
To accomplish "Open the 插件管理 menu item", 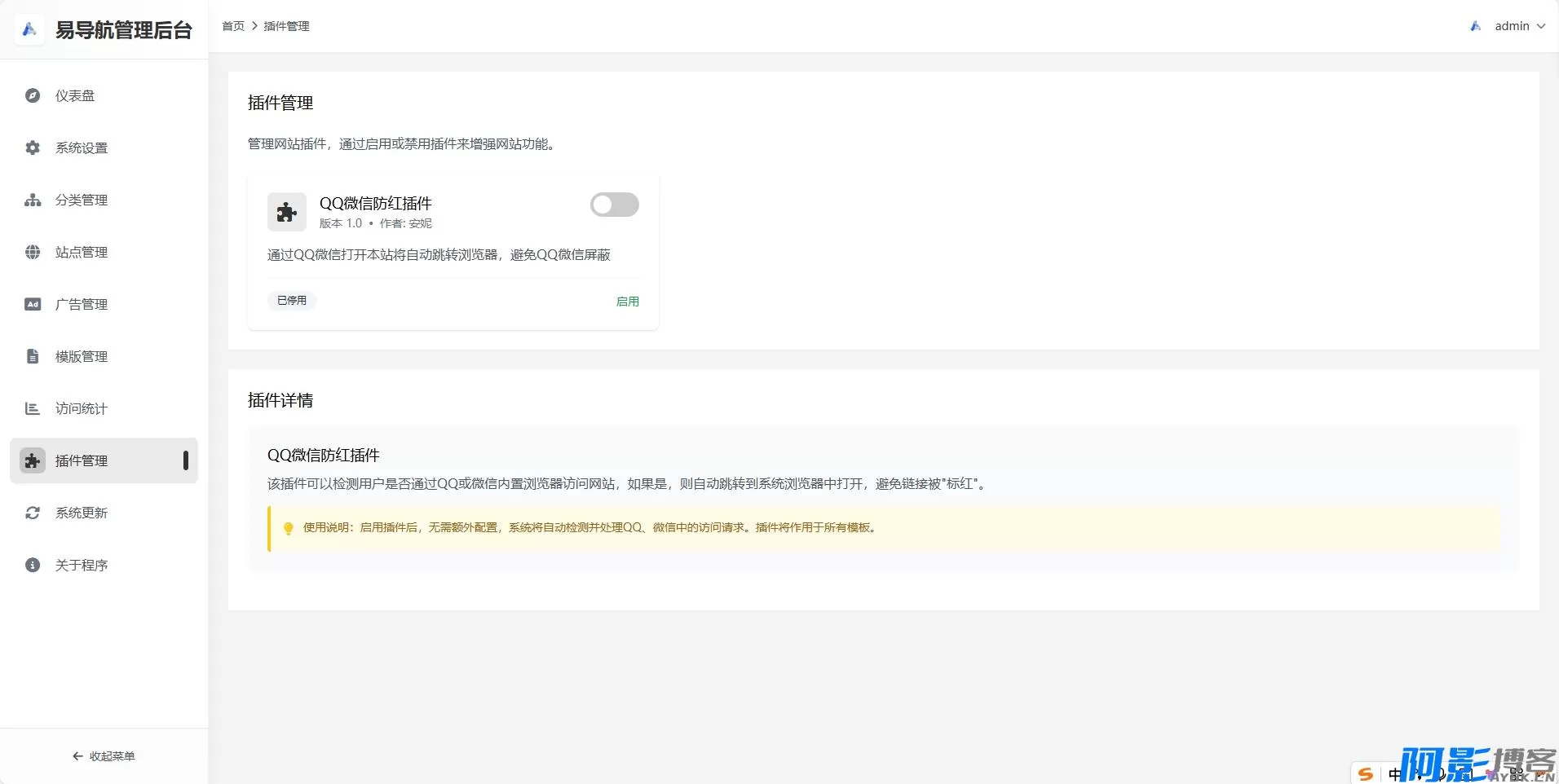I will (82, 460).
